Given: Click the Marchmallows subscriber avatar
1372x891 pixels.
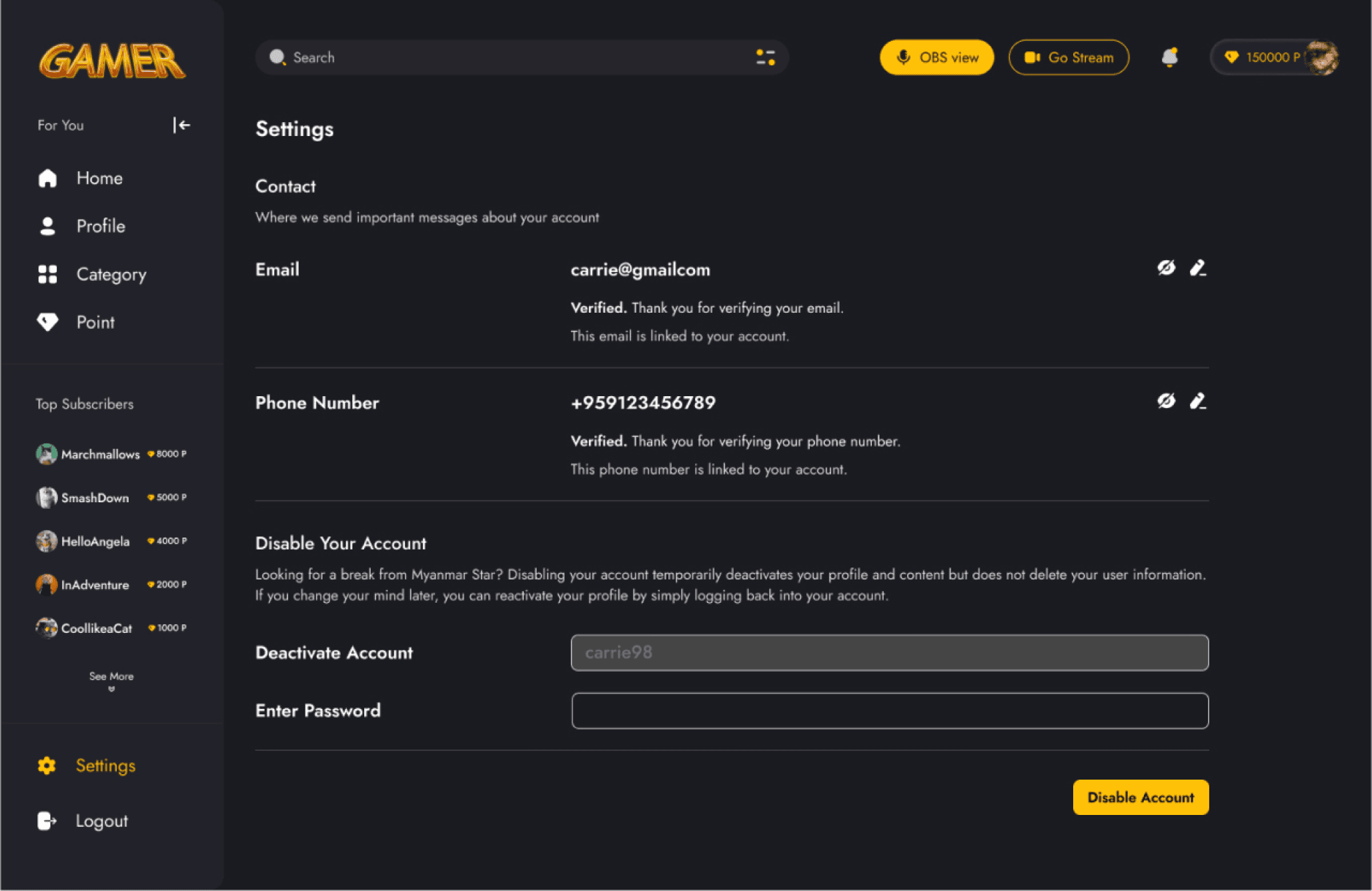Looking at the screenshot, I should click(46, 454).
